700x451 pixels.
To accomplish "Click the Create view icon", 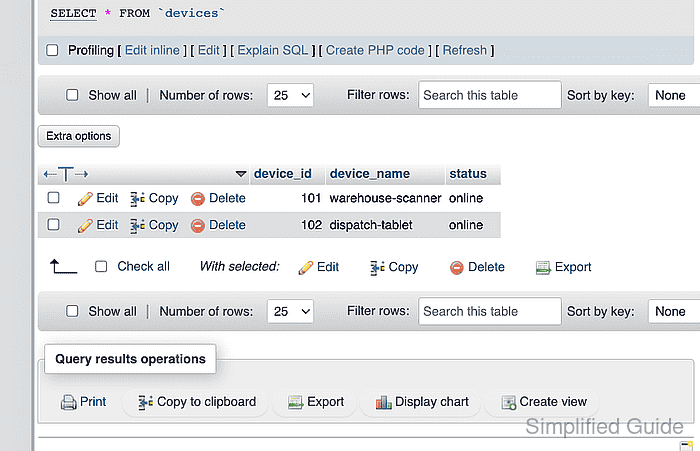I will click(x=509, y=402).
